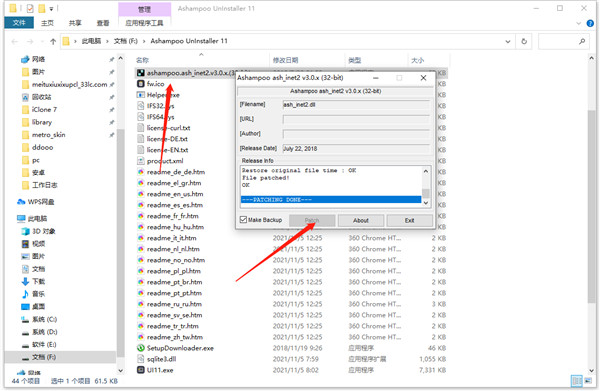The width and height of the screenshot is (600, 391).
Task: Toggle the Make Backup checkbox
Action: tap(243, 220)
